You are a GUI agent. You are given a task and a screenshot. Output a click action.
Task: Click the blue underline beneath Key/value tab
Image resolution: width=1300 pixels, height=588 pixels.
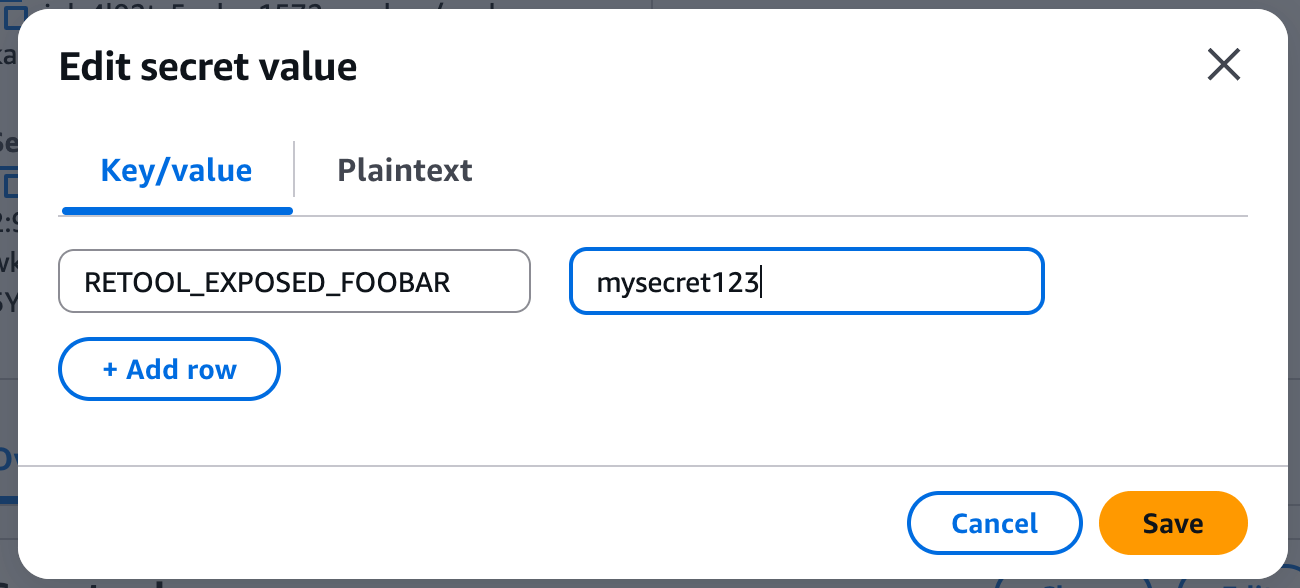[x=177, y=211]
